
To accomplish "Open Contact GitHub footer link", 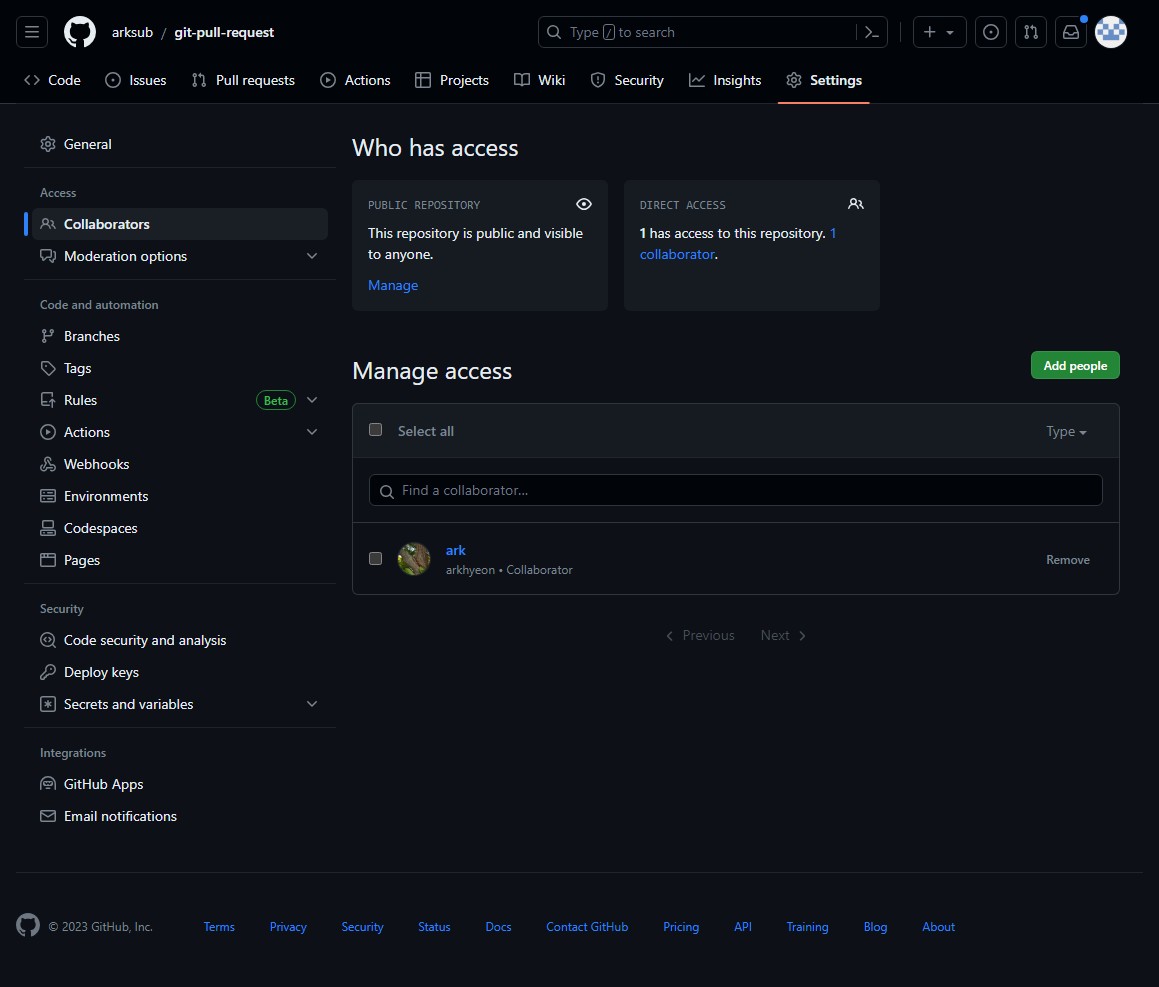I will (x=587, y=926).
